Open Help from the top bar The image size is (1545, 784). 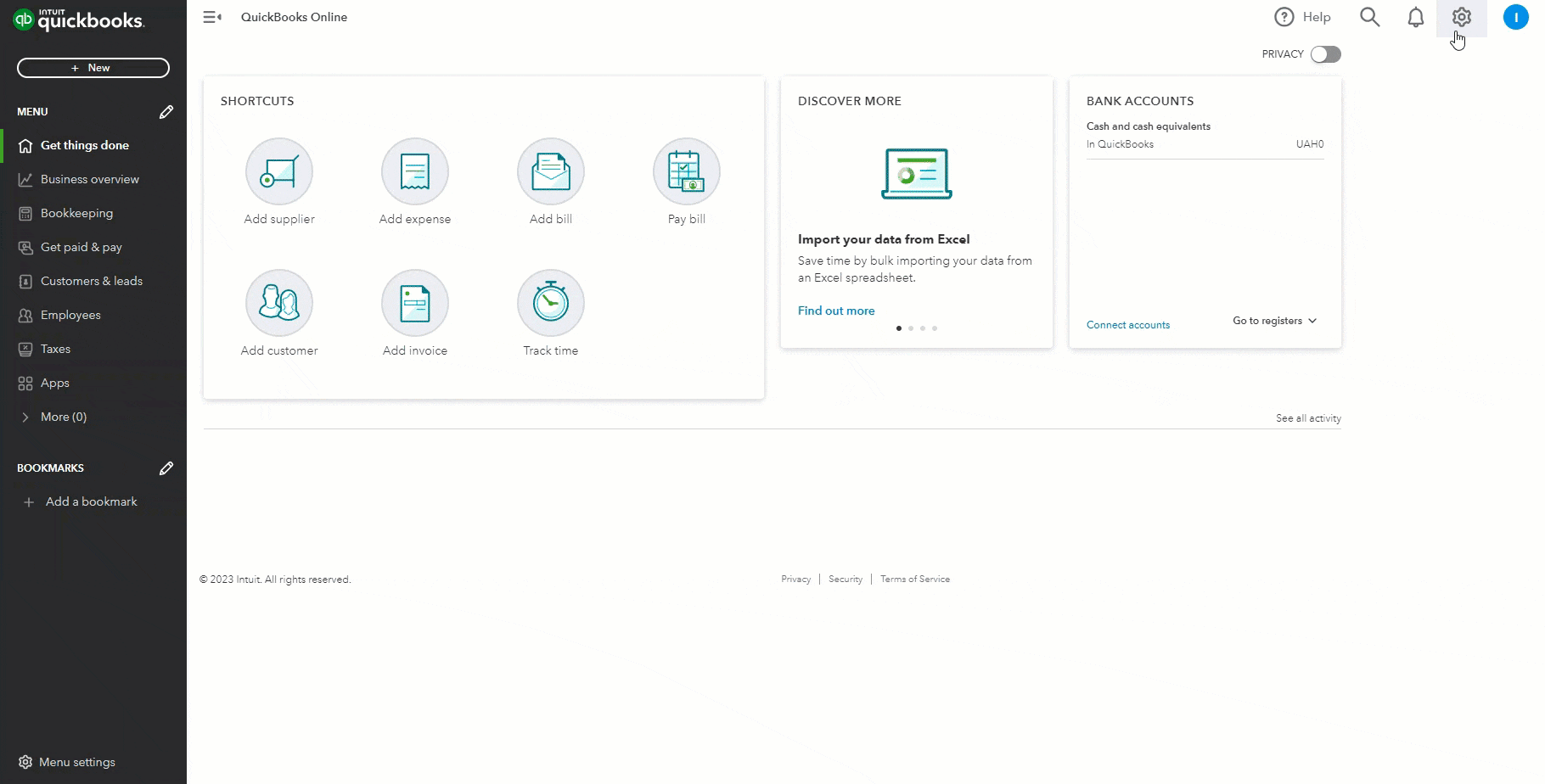click(1302, 17)
